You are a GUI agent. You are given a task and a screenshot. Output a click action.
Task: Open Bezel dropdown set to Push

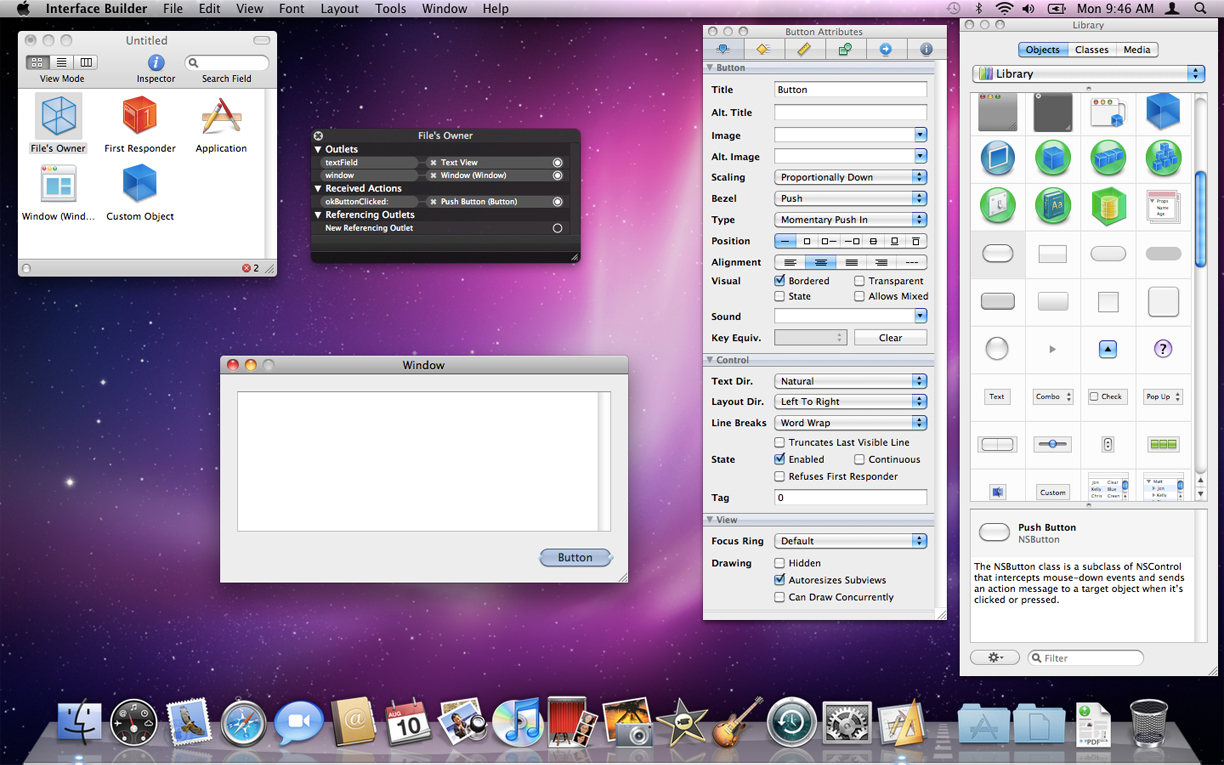coord(851,198)
